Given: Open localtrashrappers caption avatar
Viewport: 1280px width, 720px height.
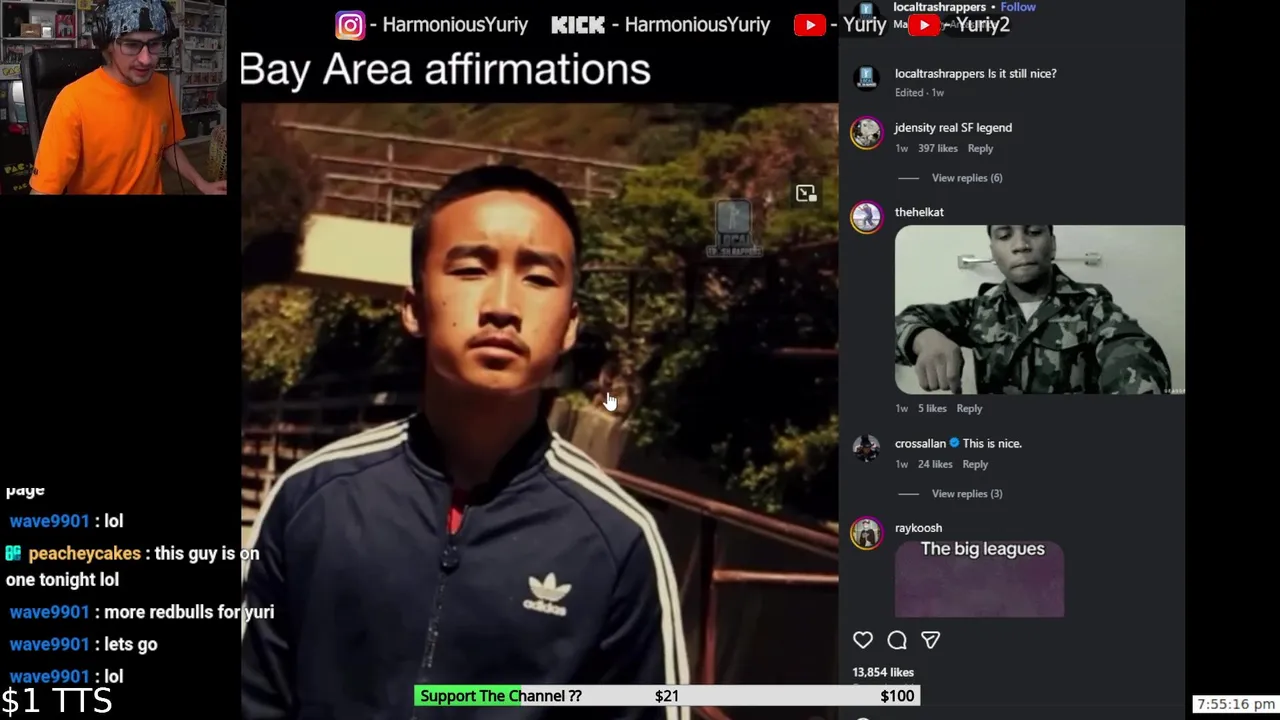Looking at the screenshot, I should 867,78.
